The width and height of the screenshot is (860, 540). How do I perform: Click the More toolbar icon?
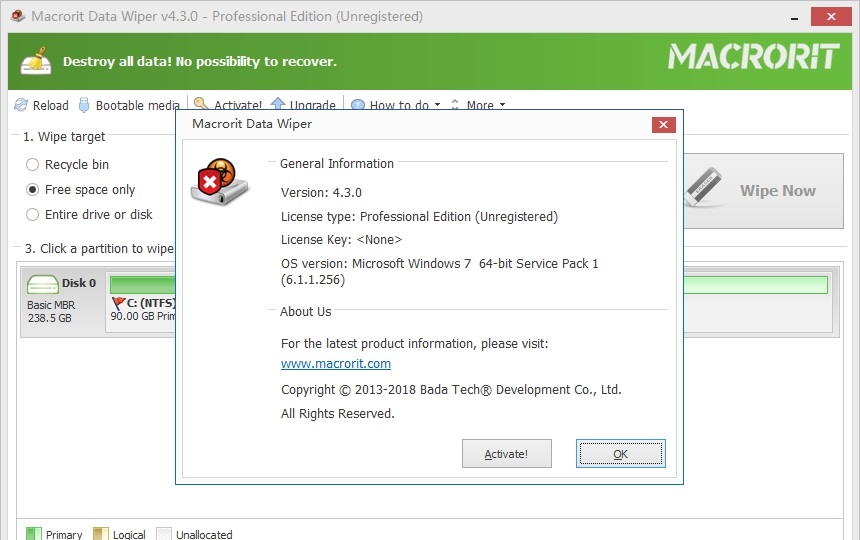click(x=455, y=104)
